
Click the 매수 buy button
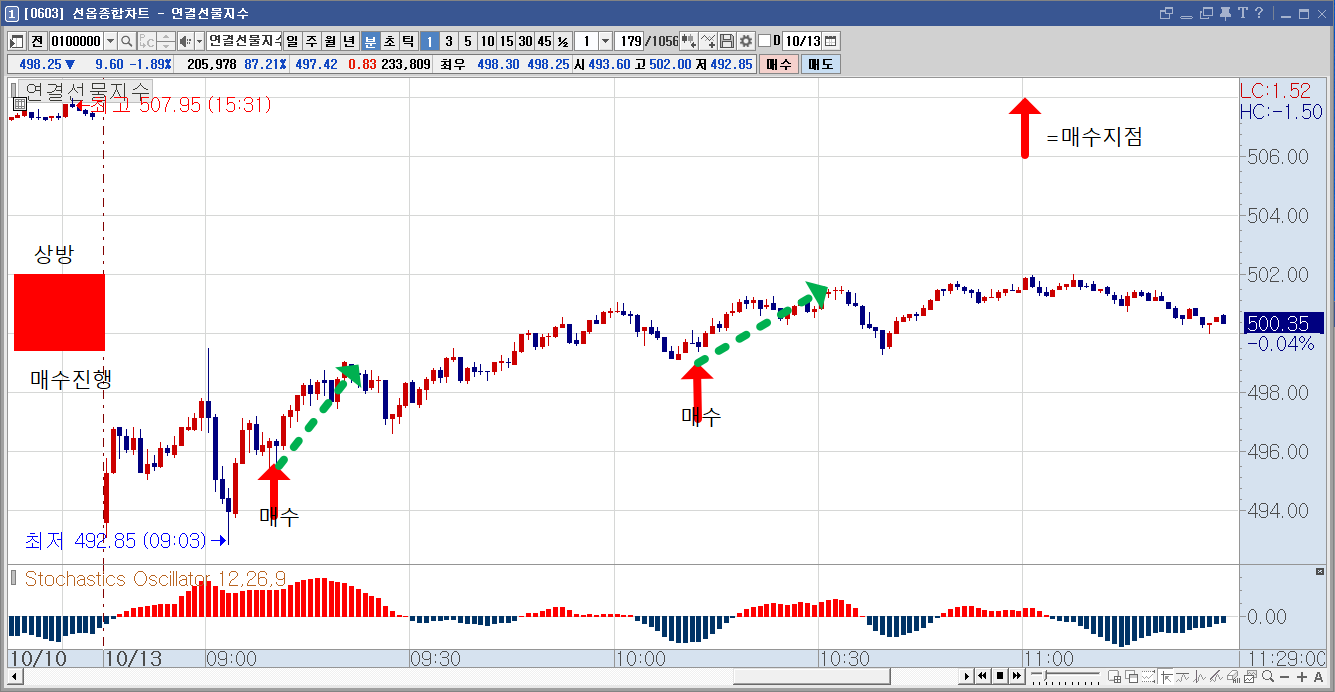click(779, 64)
